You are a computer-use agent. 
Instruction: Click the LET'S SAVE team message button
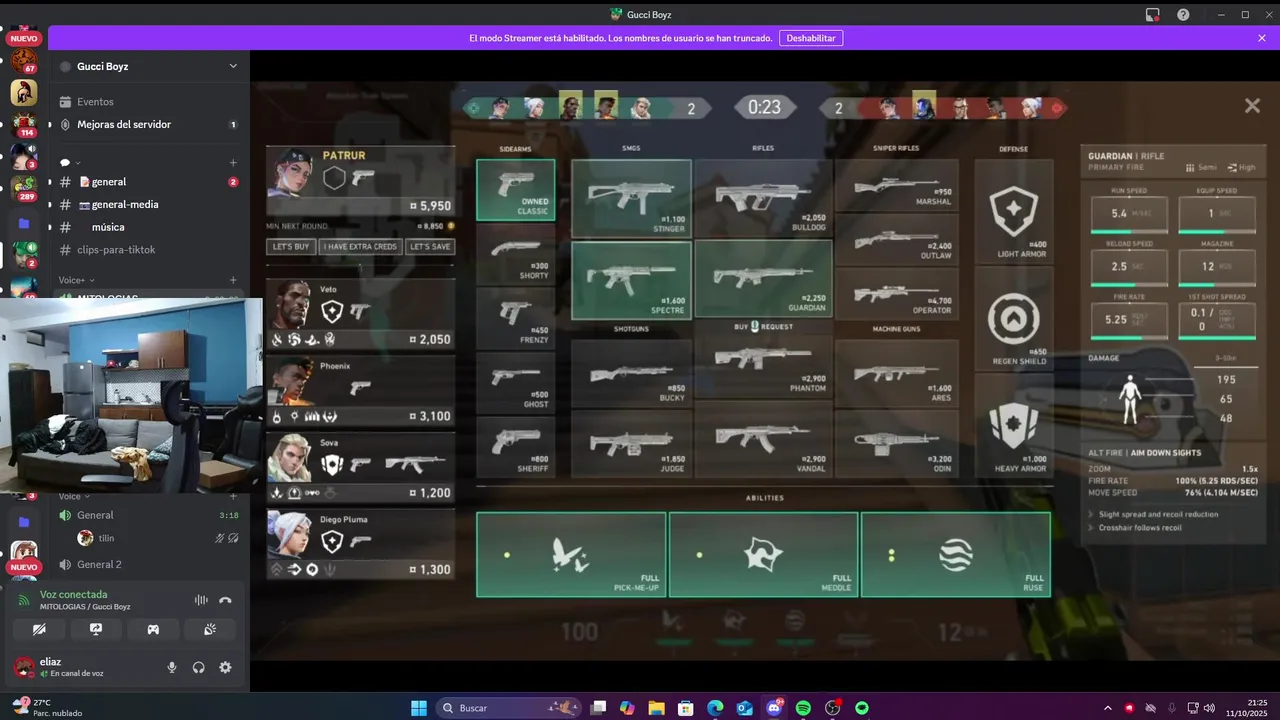(x=430, y=246)
